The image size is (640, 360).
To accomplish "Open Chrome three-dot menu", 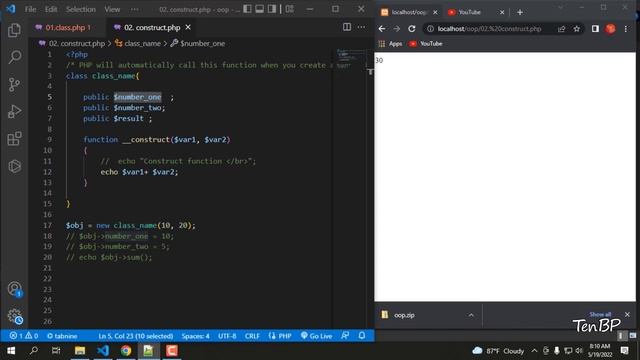I will pos(626,29).
